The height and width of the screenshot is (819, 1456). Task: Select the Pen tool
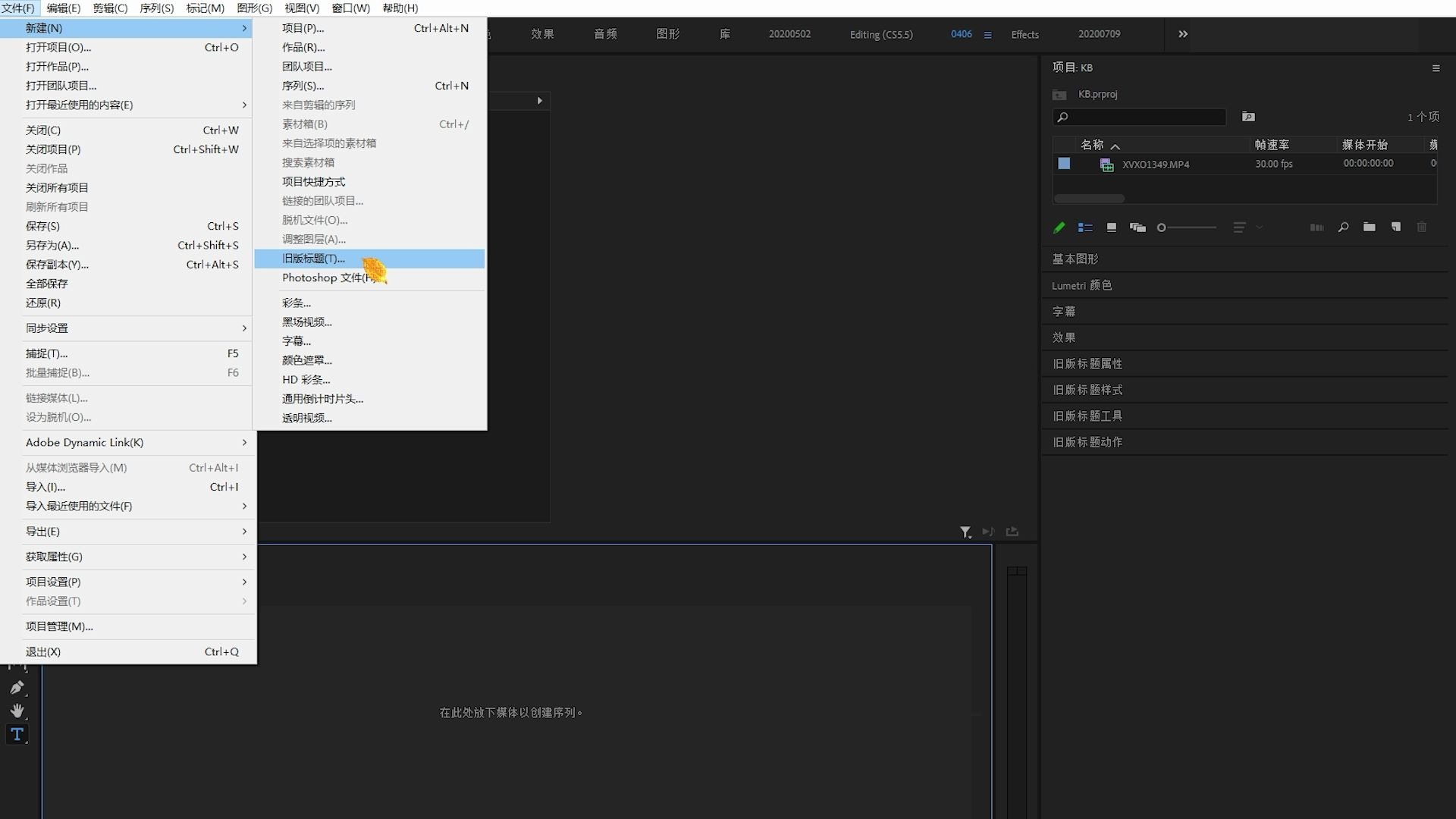tap(17, 687)
